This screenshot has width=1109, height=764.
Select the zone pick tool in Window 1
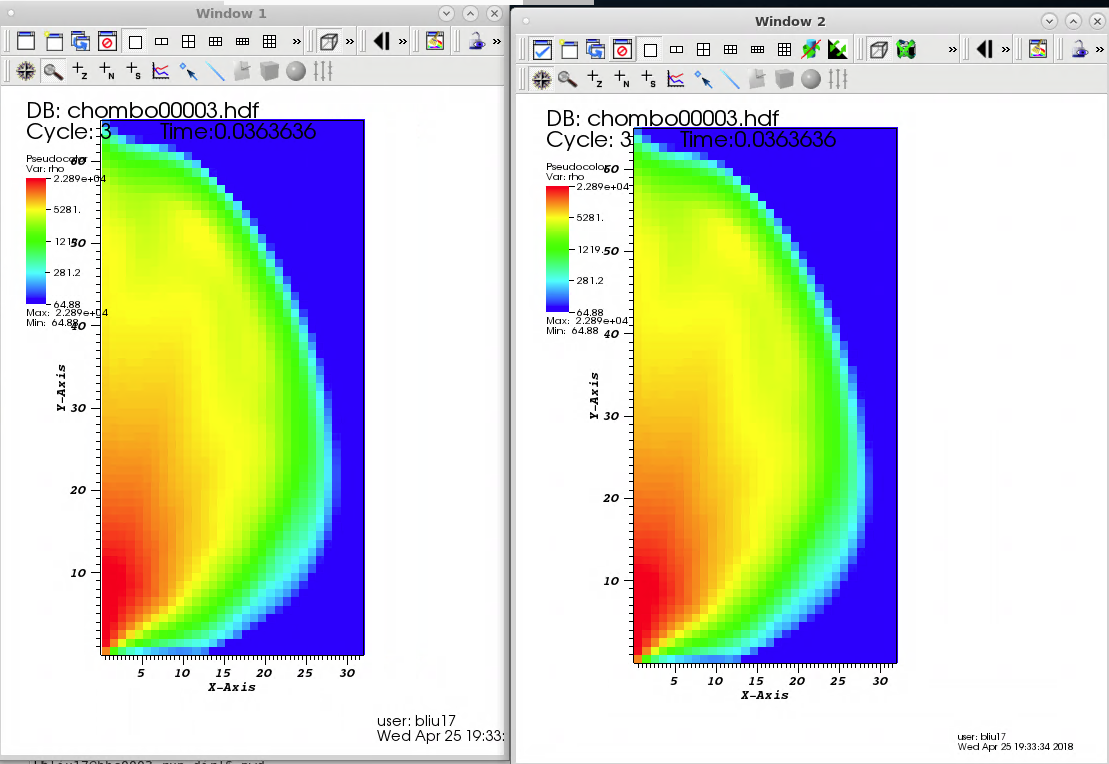80,71
